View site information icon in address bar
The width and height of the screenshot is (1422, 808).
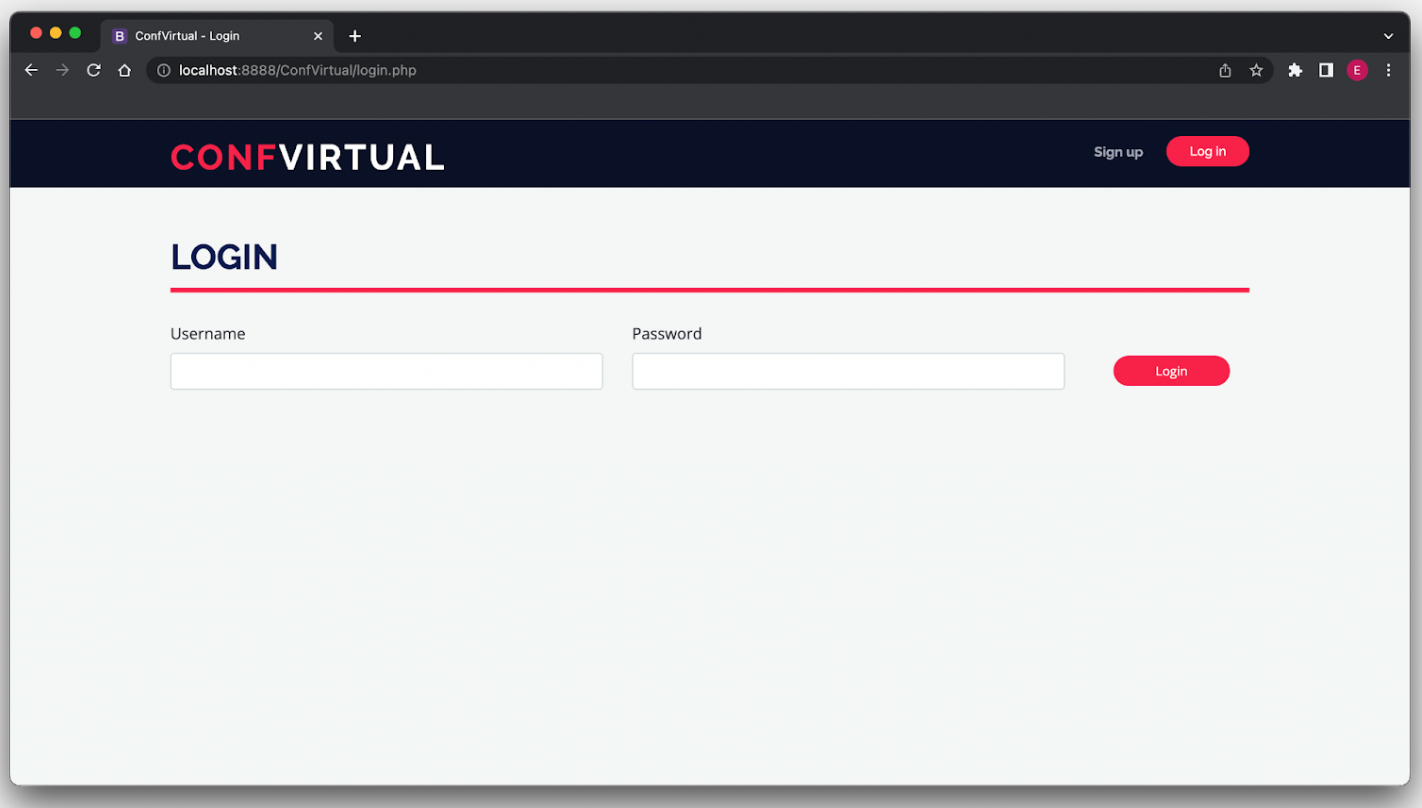pyautogui.click(x=164, y=70)
